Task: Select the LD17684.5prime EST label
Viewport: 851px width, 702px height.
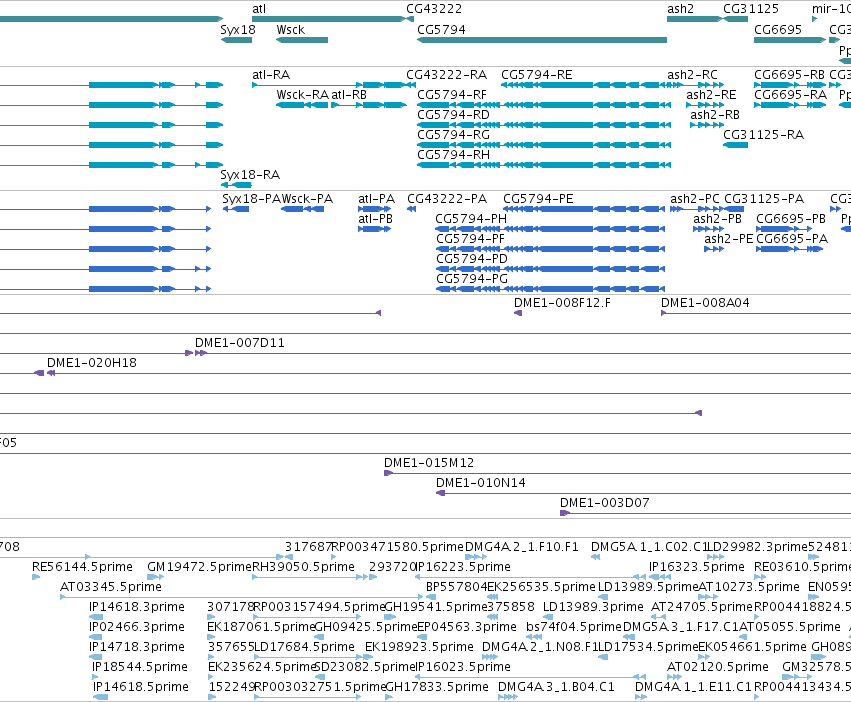Action: tap(304, 647)
